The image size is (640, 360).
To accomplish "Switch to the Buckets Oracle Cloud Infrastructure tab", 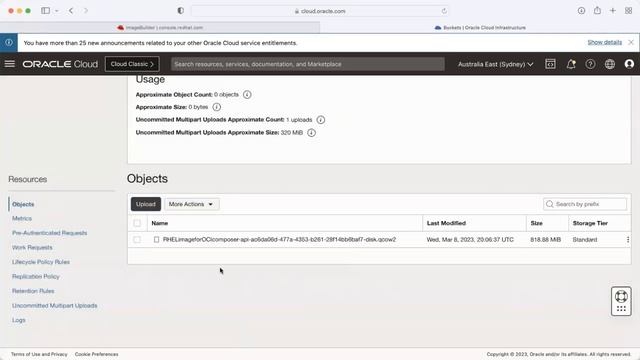I will [480, 27].
